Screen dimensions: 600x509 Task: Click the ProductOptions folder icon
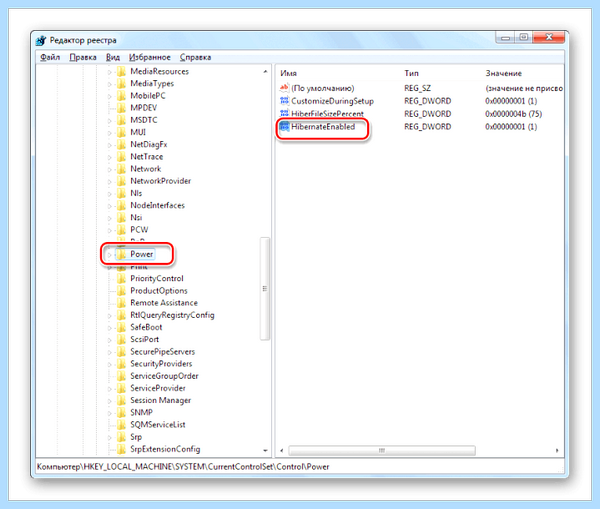click(x=121, y=291)
